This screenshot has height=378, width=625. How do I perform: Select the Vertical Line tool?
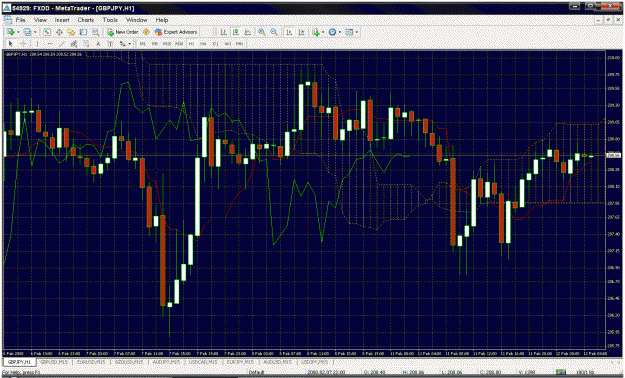point(37,44)
